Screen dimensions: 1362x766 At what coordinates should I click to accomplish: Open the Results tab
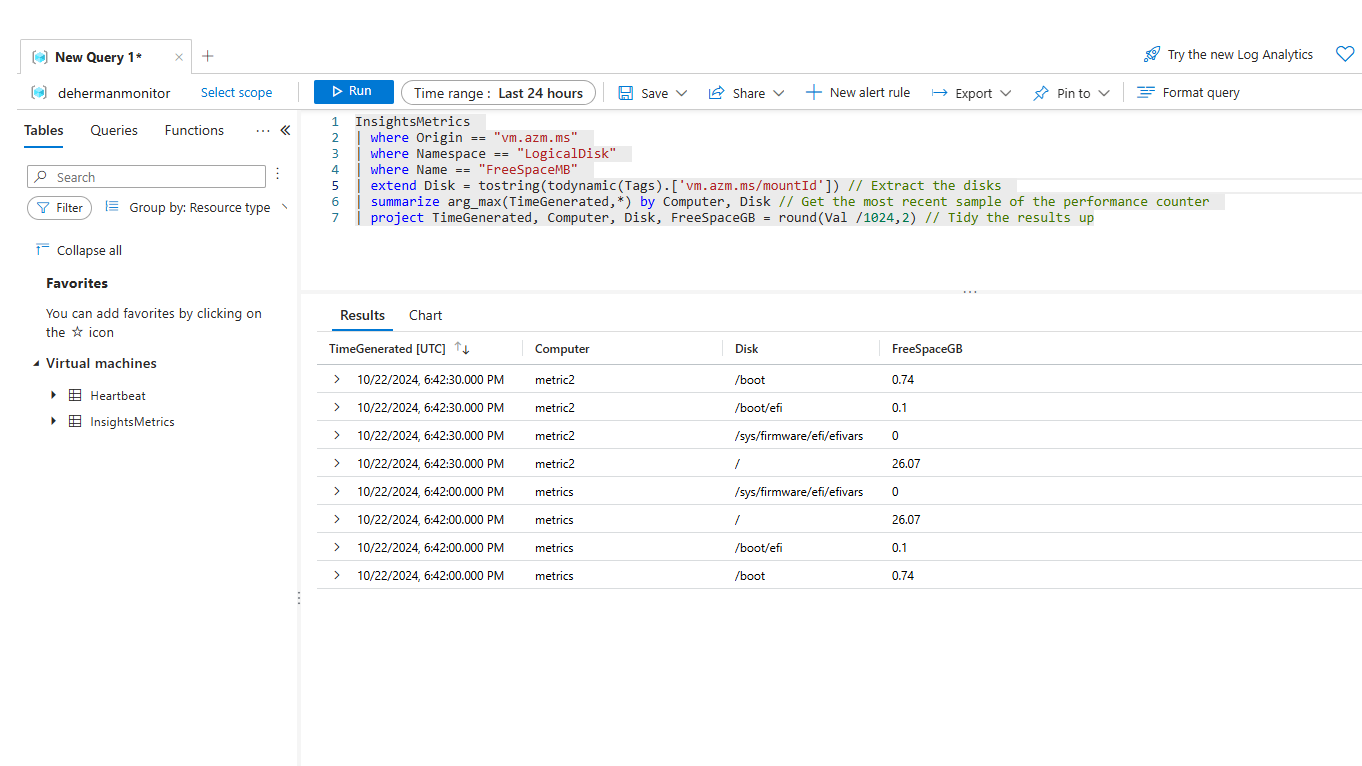click(362, 315)
